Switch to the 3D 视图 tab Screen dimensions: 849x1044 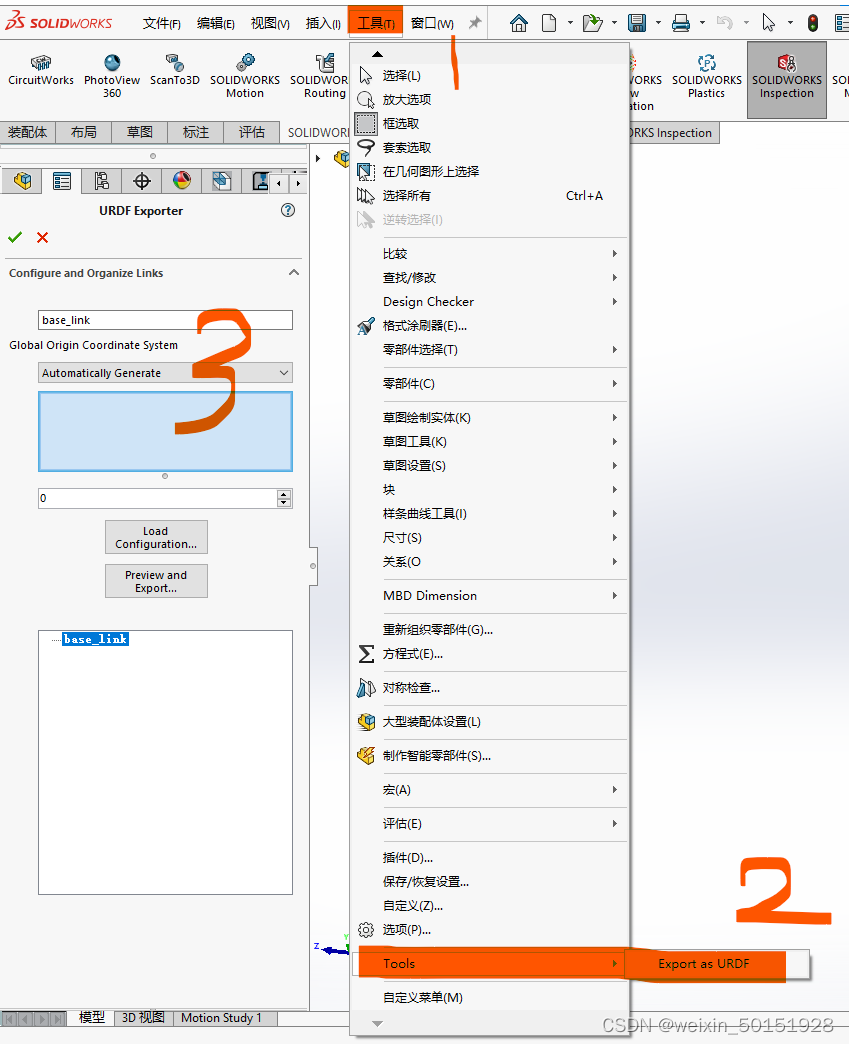[x=143, y=1018]
